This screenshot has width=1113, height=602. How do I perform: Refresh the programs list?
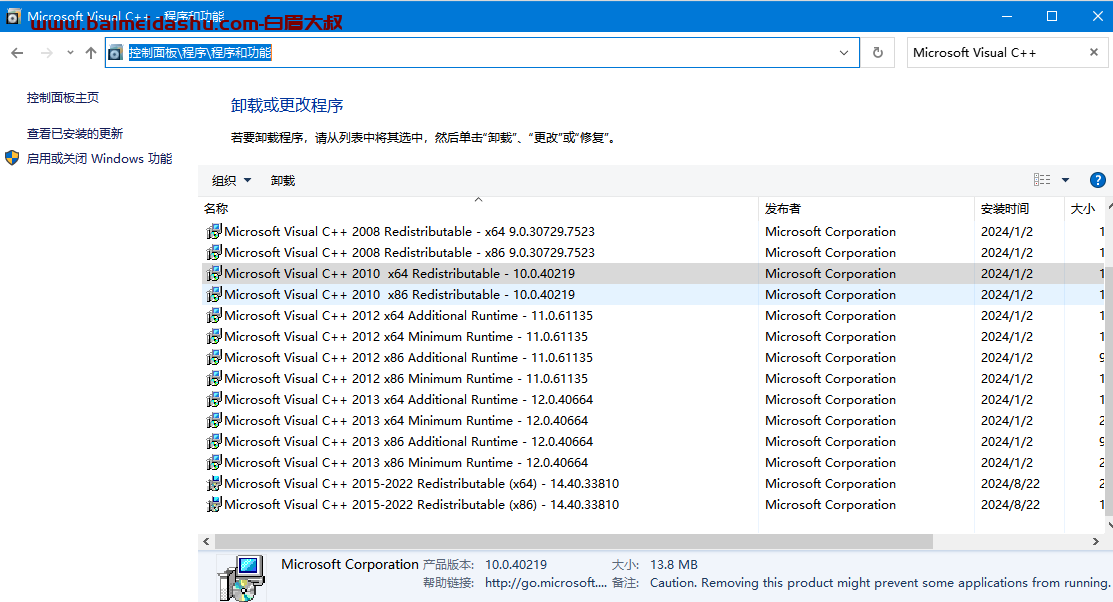(878, 53)
